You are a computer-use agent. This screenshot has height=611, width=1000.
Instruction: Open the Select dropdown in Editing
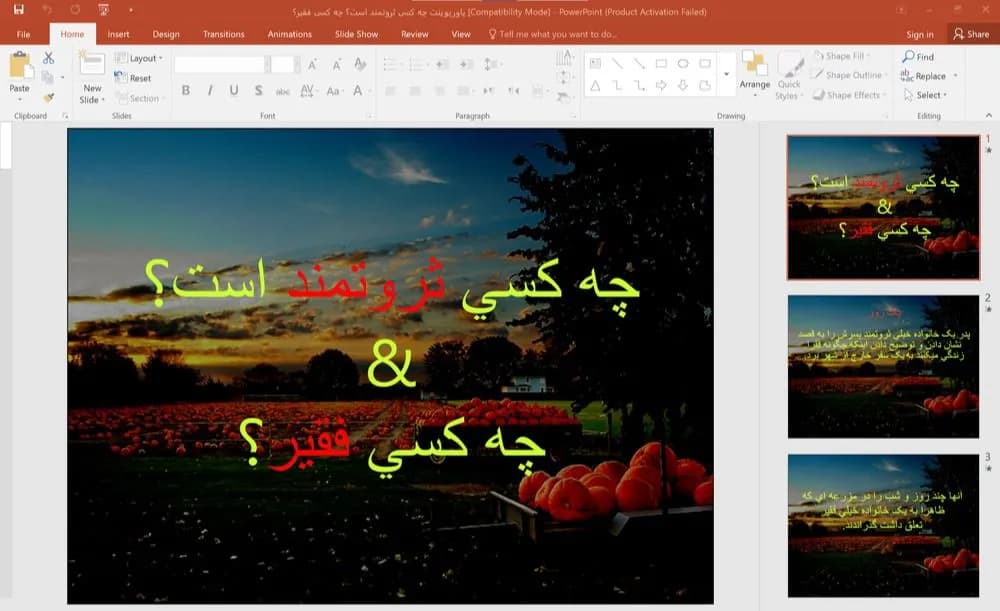coord(925,95)
